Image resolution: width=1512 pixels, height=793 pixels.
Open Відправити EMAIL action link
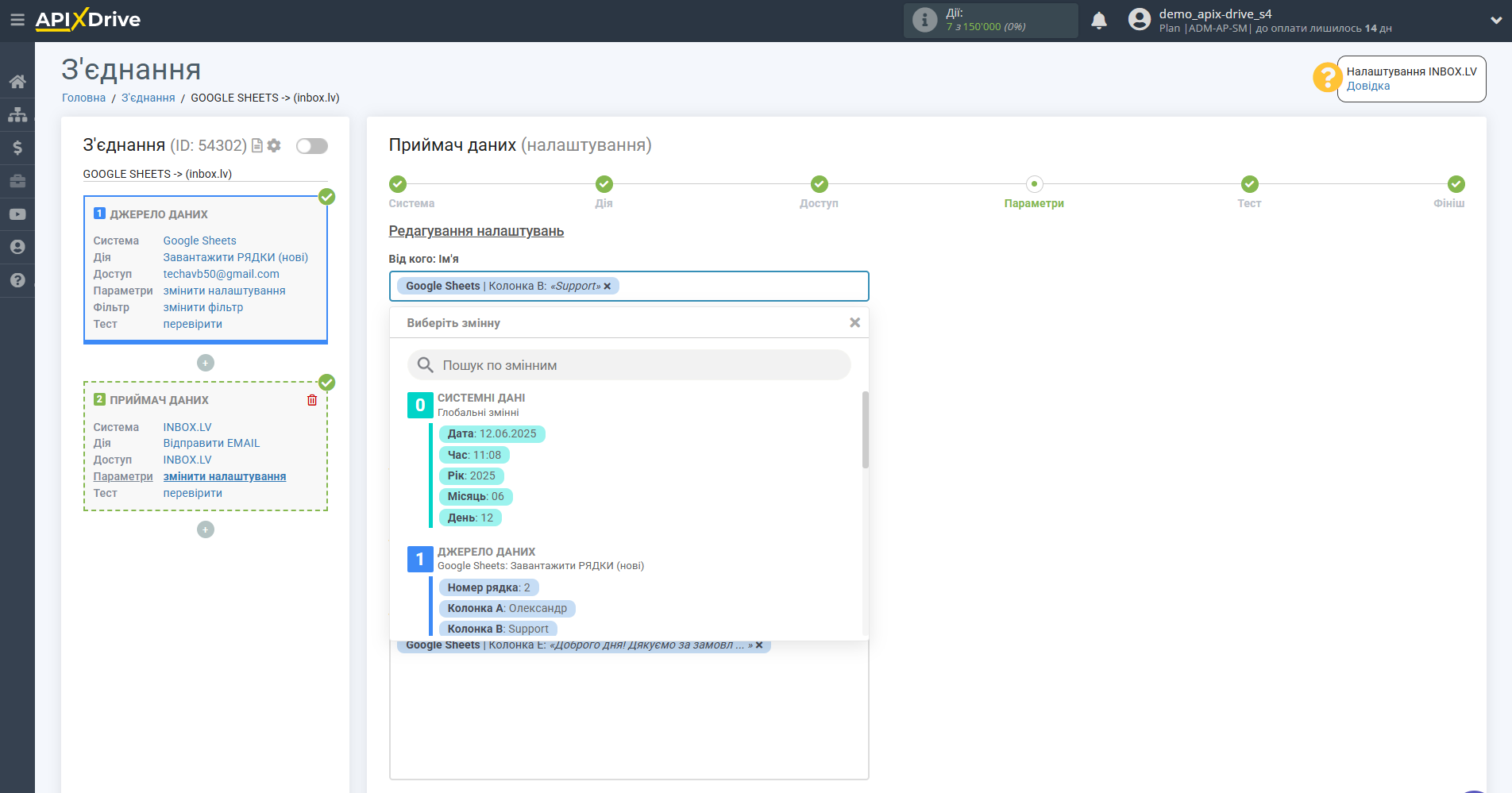tap(211, 443)
